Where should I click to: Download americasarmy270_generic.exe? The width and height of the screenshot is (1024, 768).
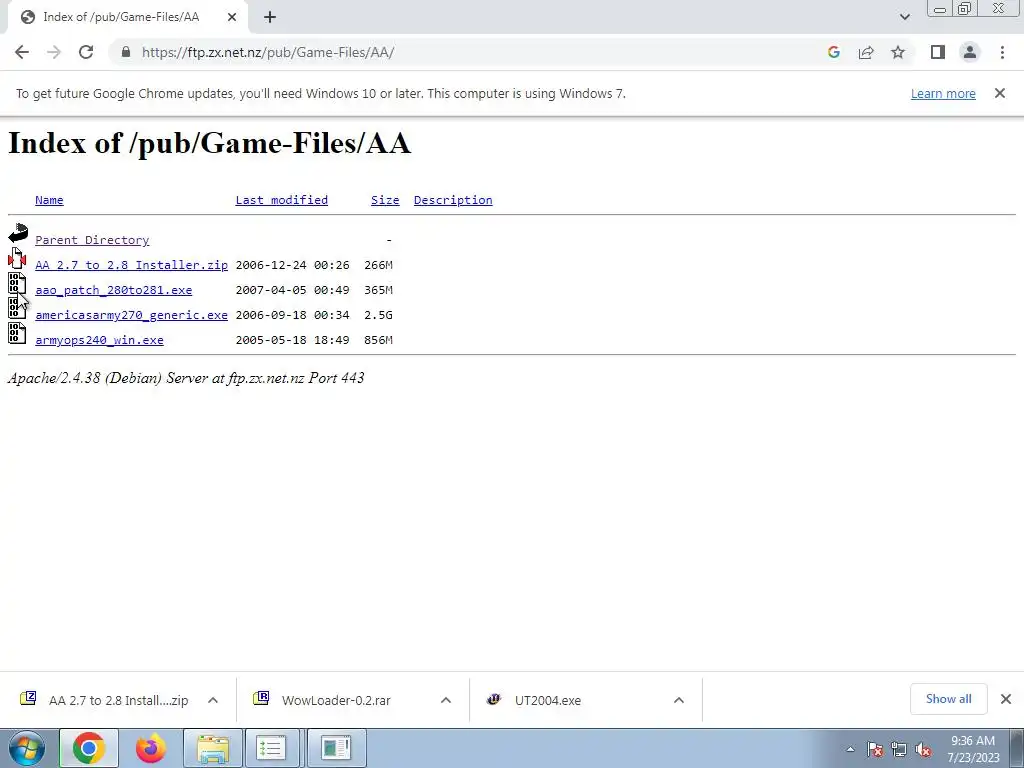point(131,315)
